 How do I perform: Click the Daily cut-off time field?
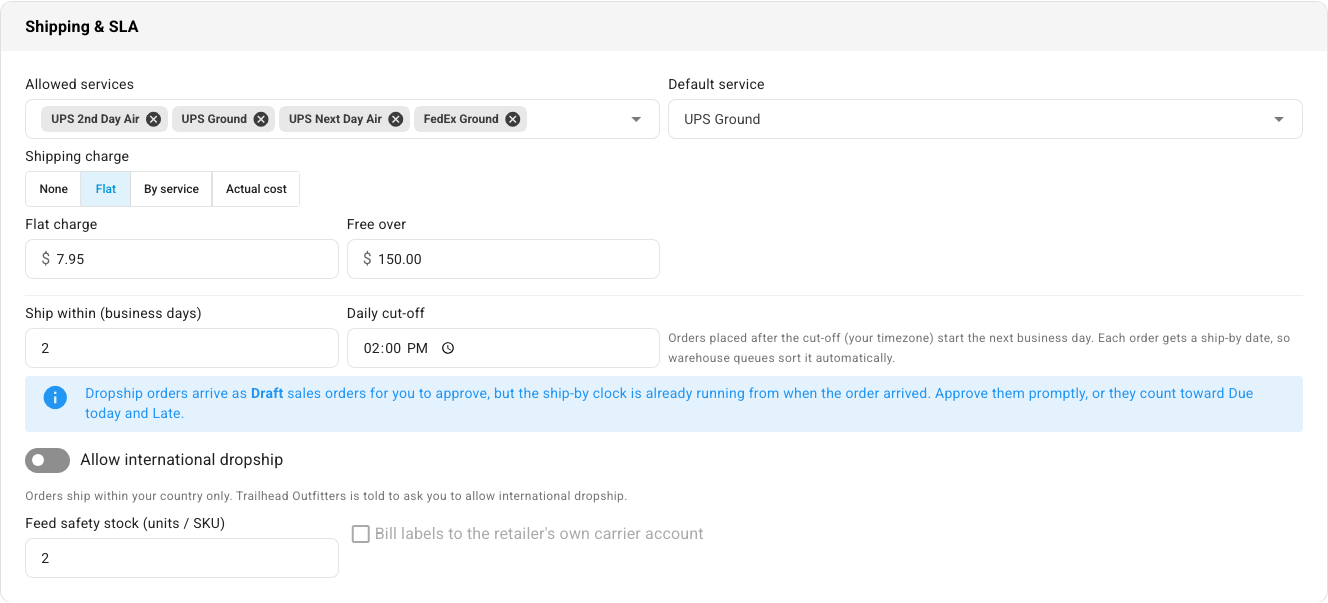tap(503, 348)
